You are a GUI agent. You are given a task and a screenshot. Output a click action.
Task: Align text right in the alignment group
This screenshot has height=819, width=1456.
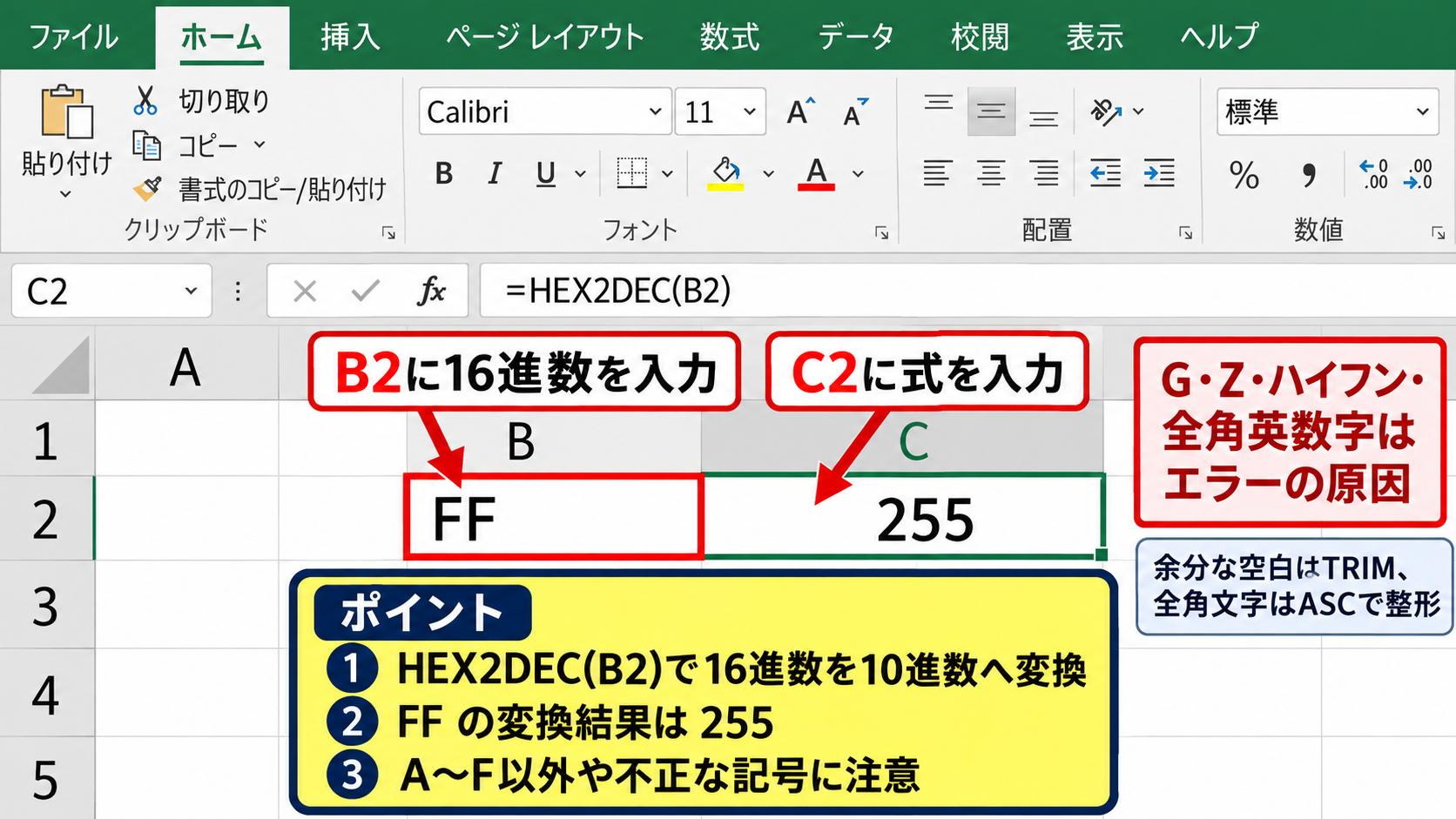point(1044,173)
